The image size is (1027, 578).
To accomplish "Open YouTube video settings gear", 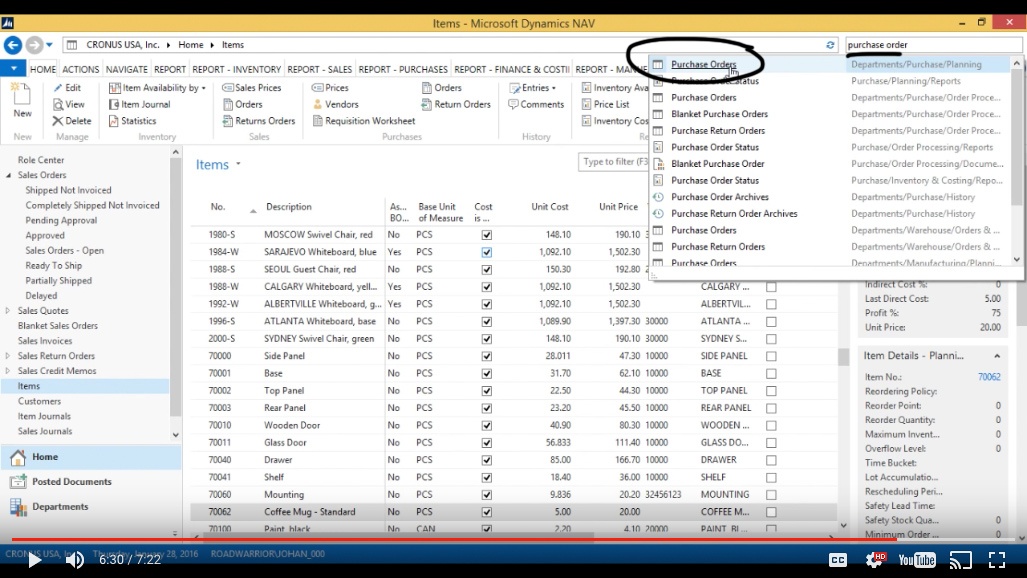I will click(x=875, y=560).
